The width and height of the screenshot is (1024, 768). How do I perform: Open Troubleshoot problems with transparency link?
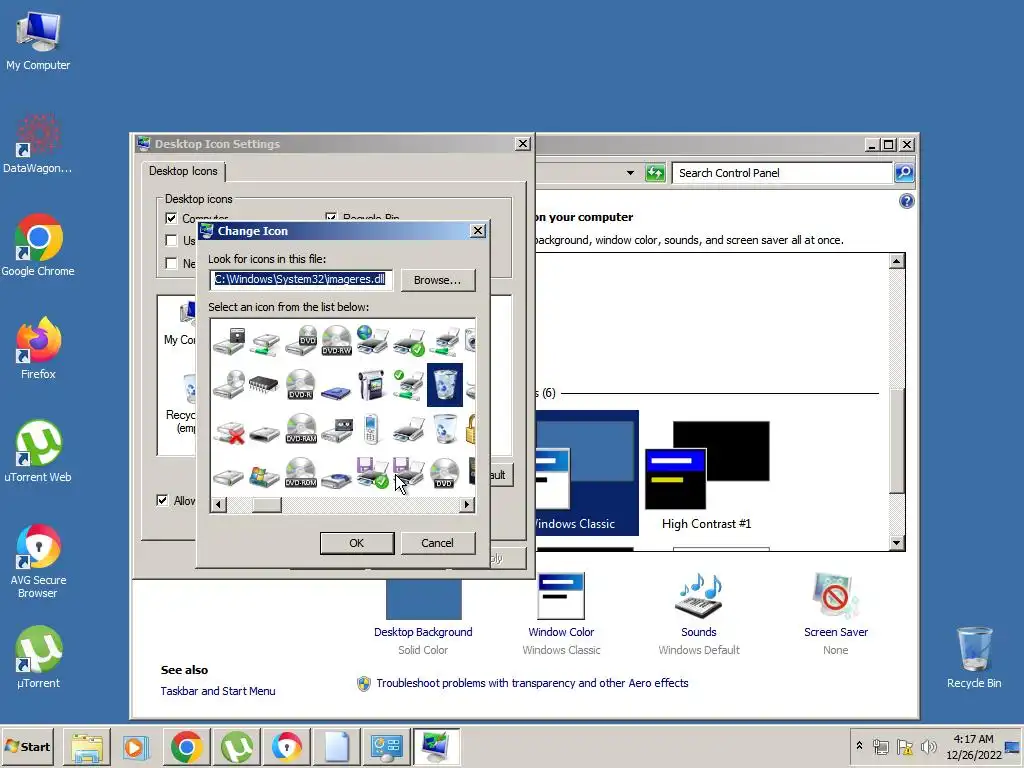click(532, 683)
